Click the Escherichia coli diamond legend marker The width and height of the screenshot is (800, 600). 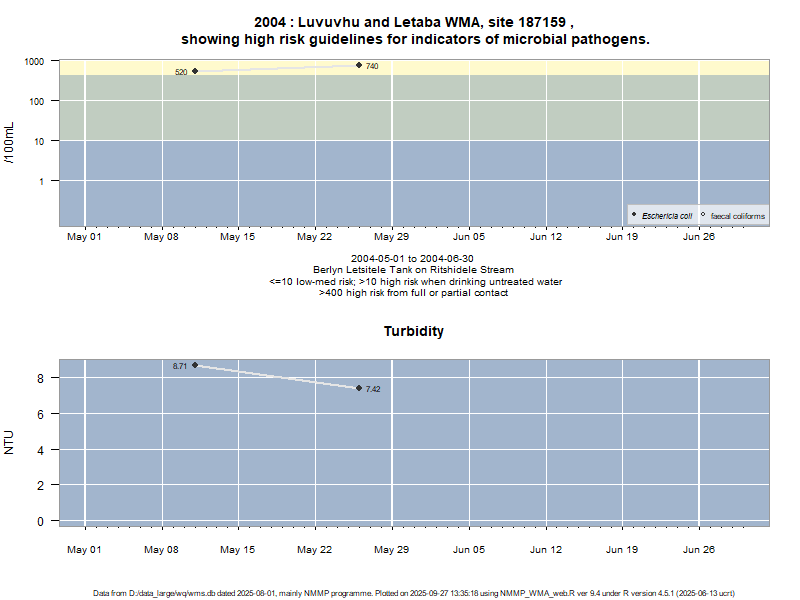tap(634, 215)
